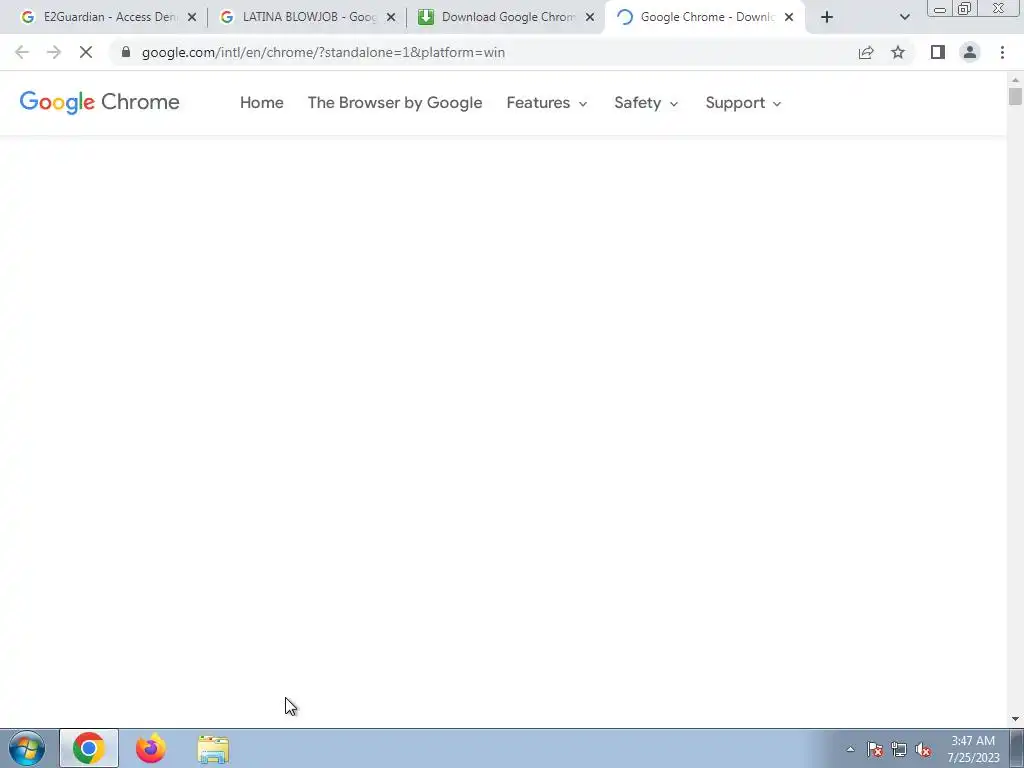The image size is (1024, 768).
Task: Close the active Google Chrome - Download tab
Action: [x=789, y=17]
